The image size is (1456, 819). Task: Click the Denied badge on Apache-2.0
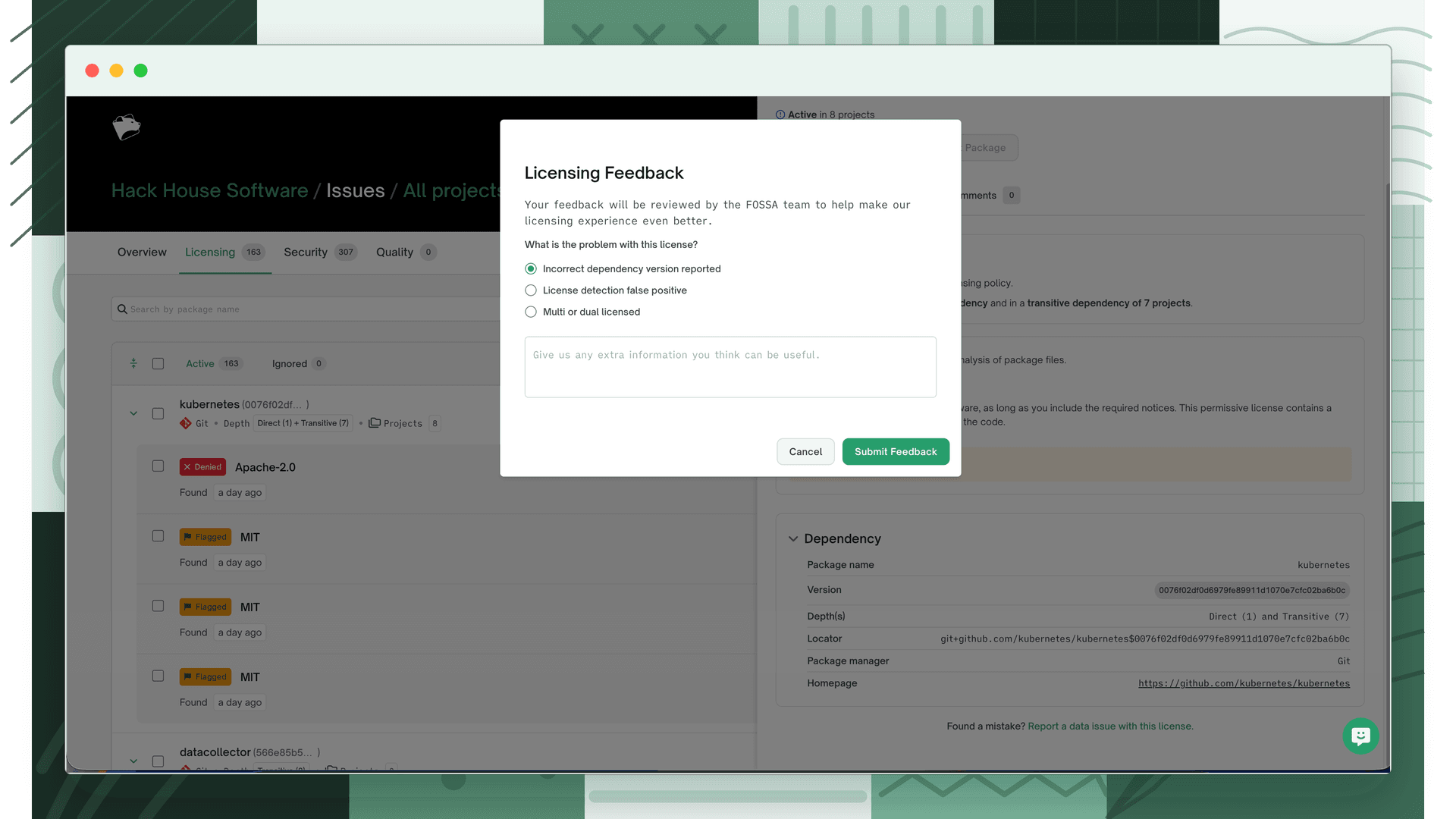pyautogui.click(x=202, y=467)
